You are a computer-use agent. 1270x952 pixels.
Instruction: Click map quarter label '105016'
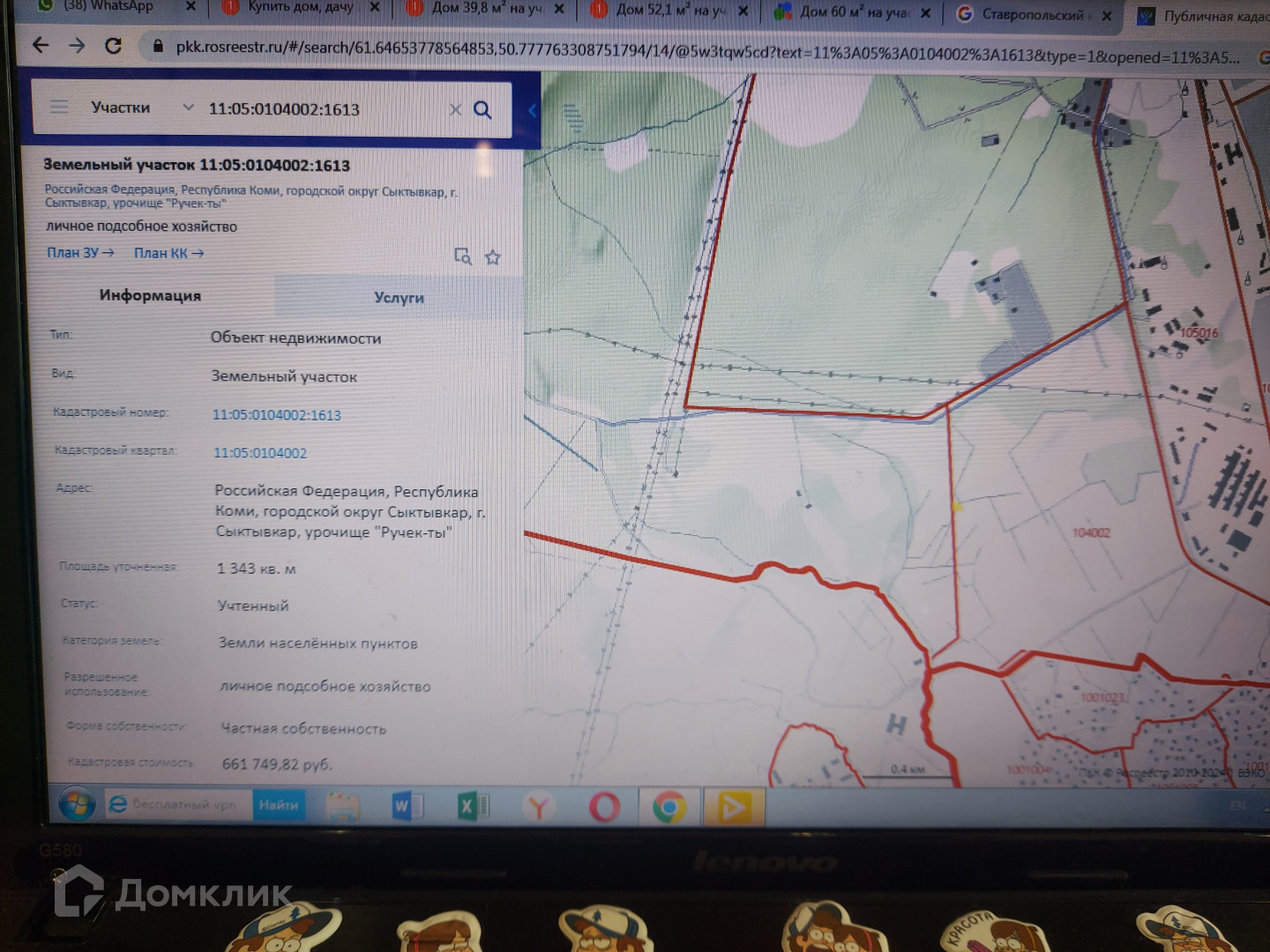point(1199,333)
